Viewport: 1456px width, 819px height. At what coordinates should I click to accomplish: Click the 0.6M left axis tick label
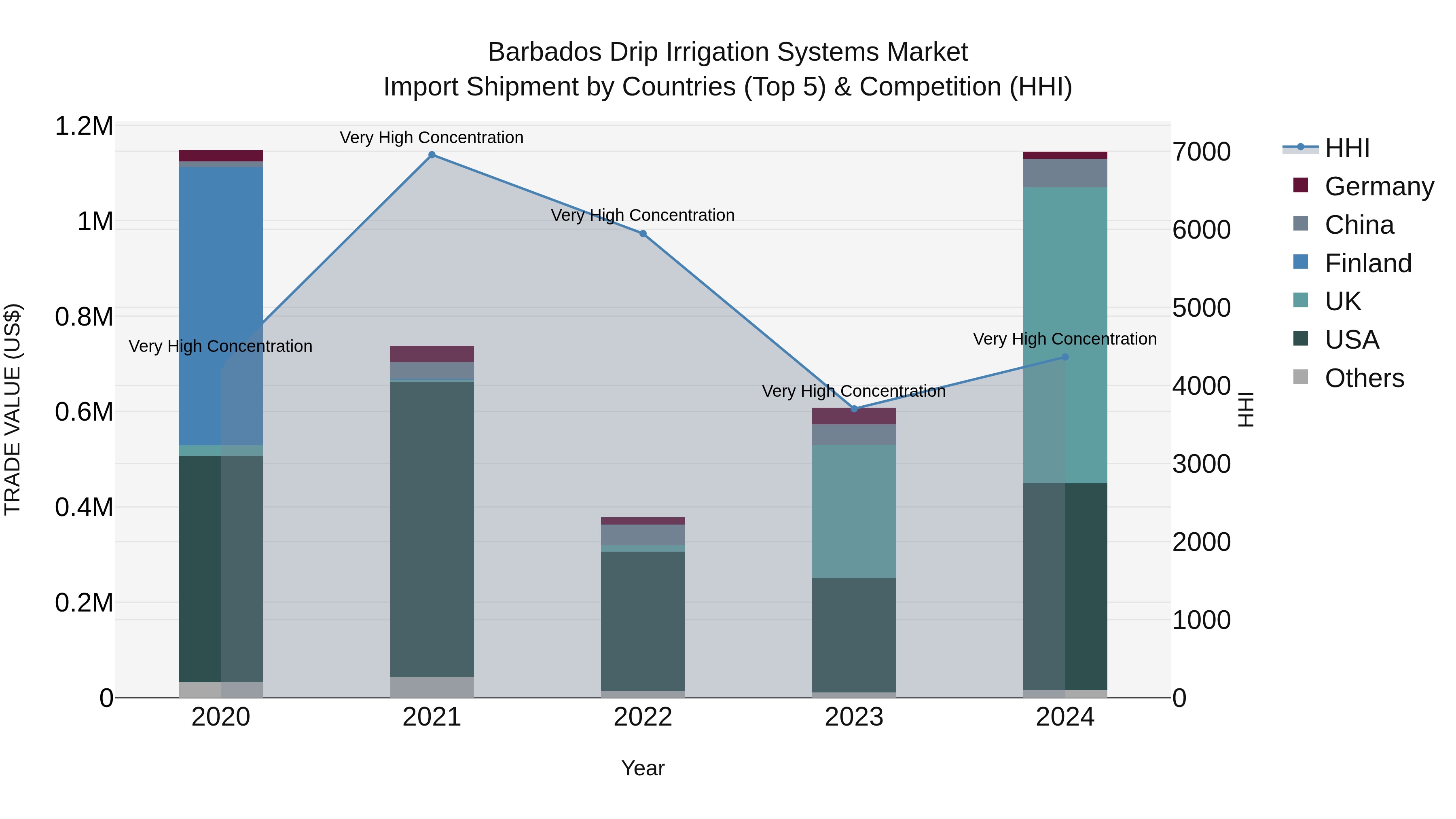84,412
